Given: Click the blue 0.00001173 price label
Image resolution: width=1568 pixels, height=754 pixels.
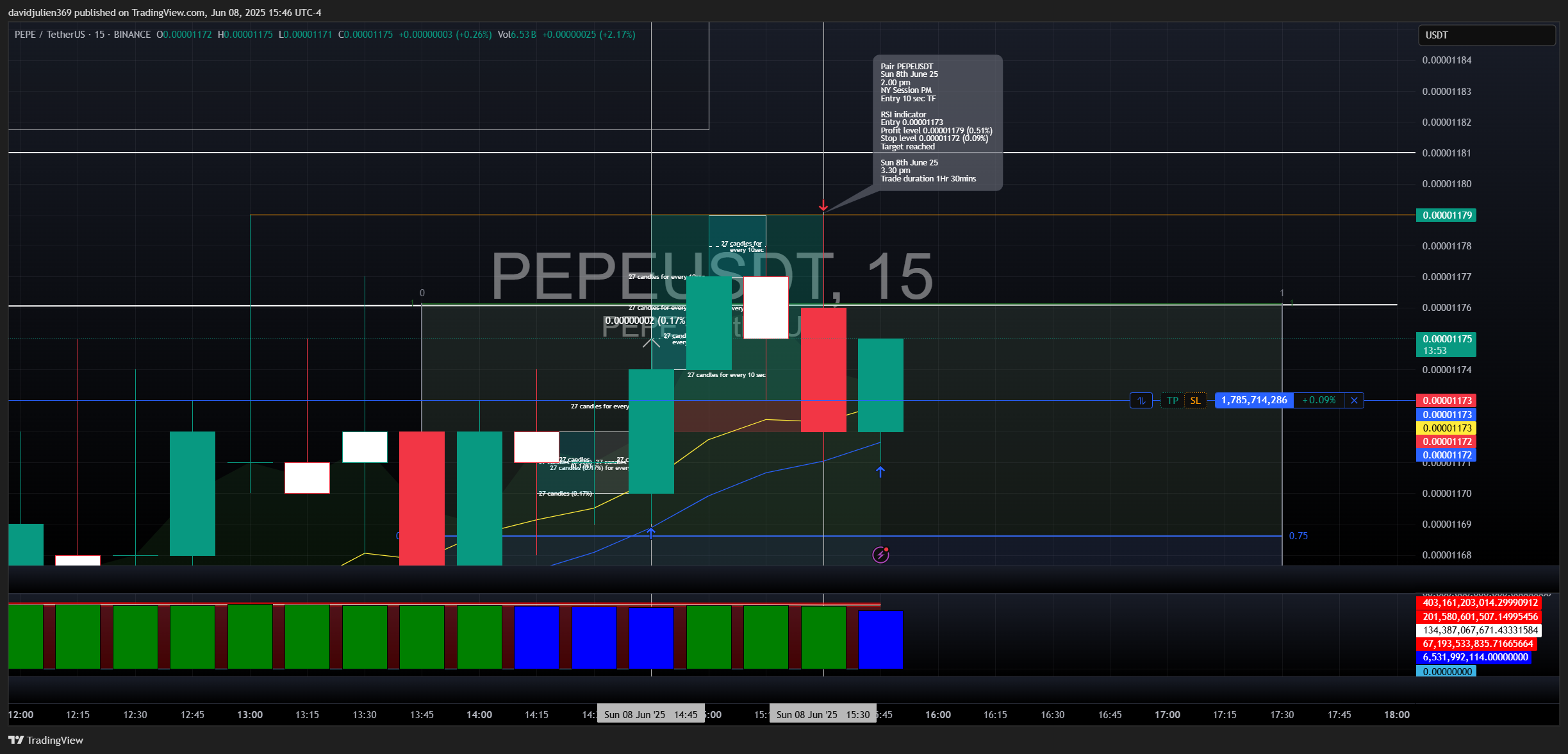Looking at the screenshot, I should pos(1446,415).
